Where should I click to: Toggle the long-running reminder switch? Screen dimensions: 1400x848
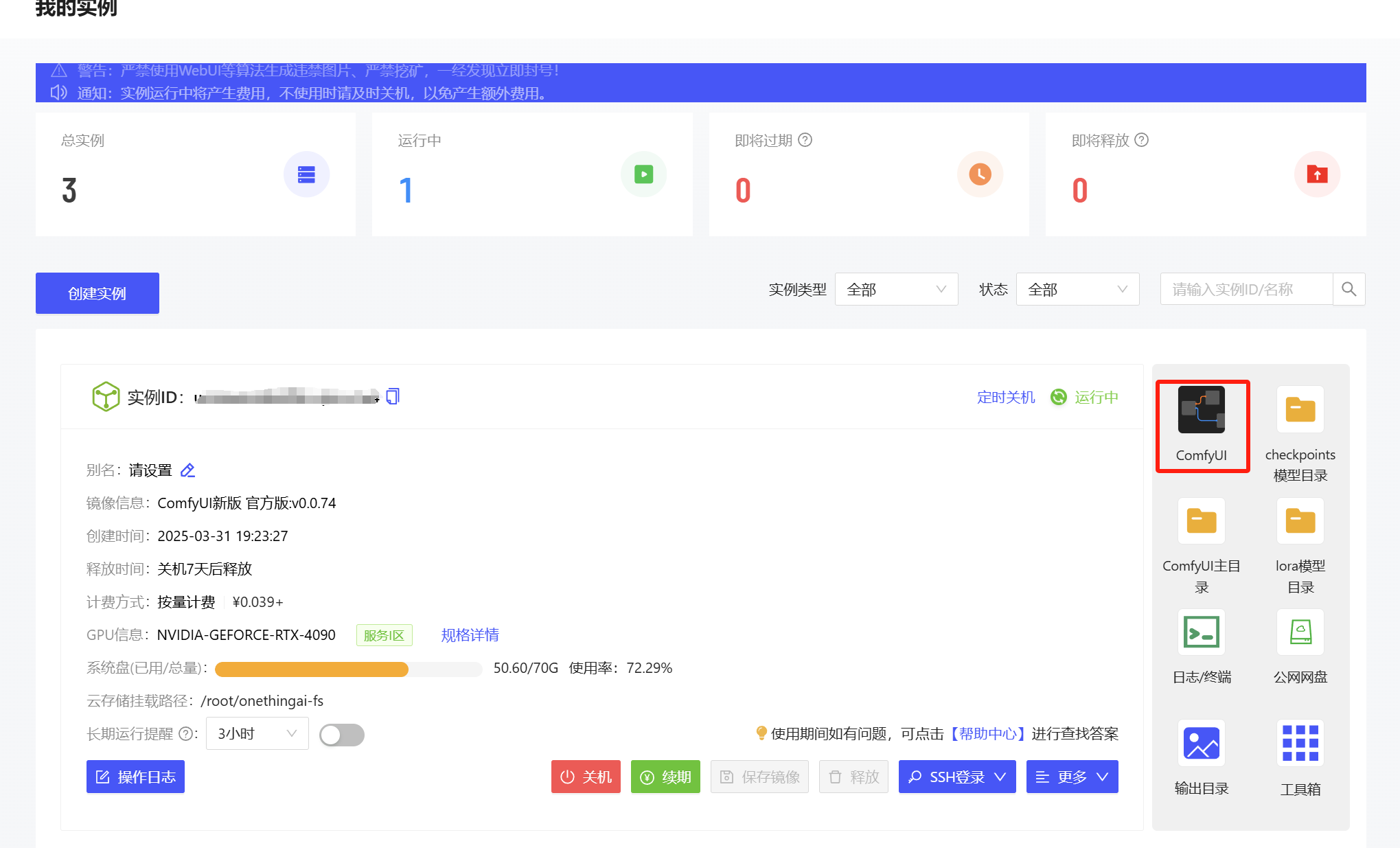341,735
